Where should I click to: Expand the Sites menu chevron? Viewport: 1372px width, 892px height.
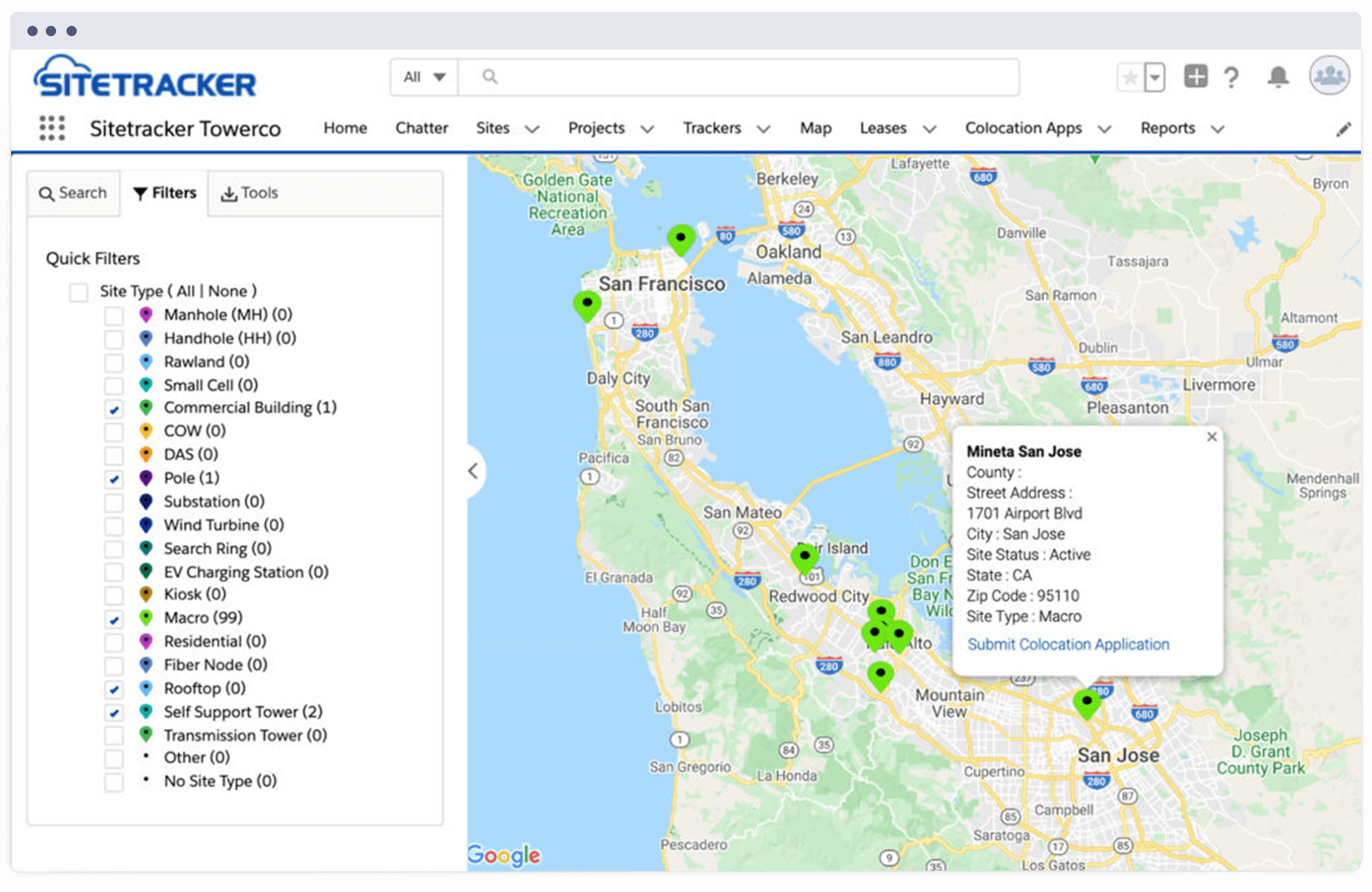click(x=532, y=129)
